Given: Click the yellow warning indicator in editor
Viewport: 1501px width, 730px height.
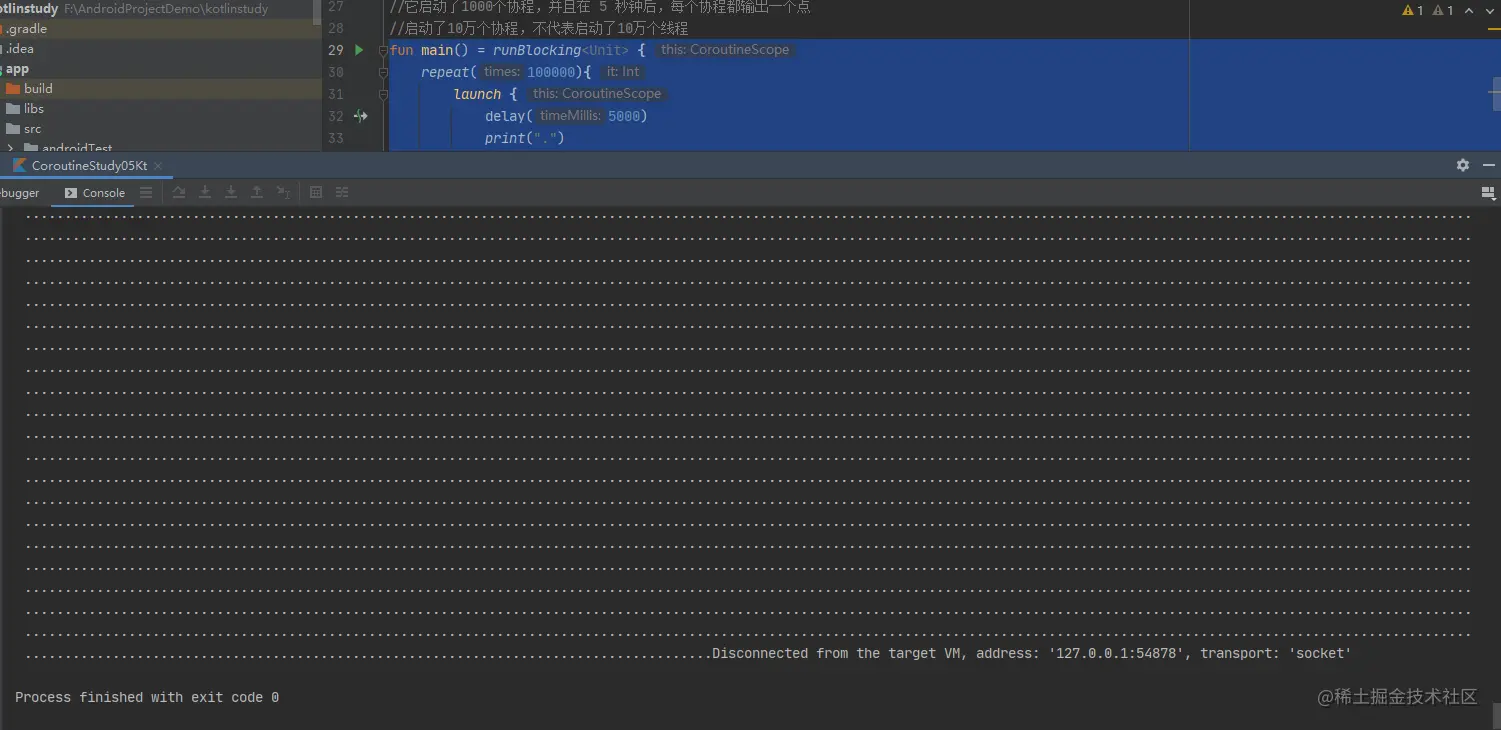Looking at the screenshot, I should [x=1413, y=10].
